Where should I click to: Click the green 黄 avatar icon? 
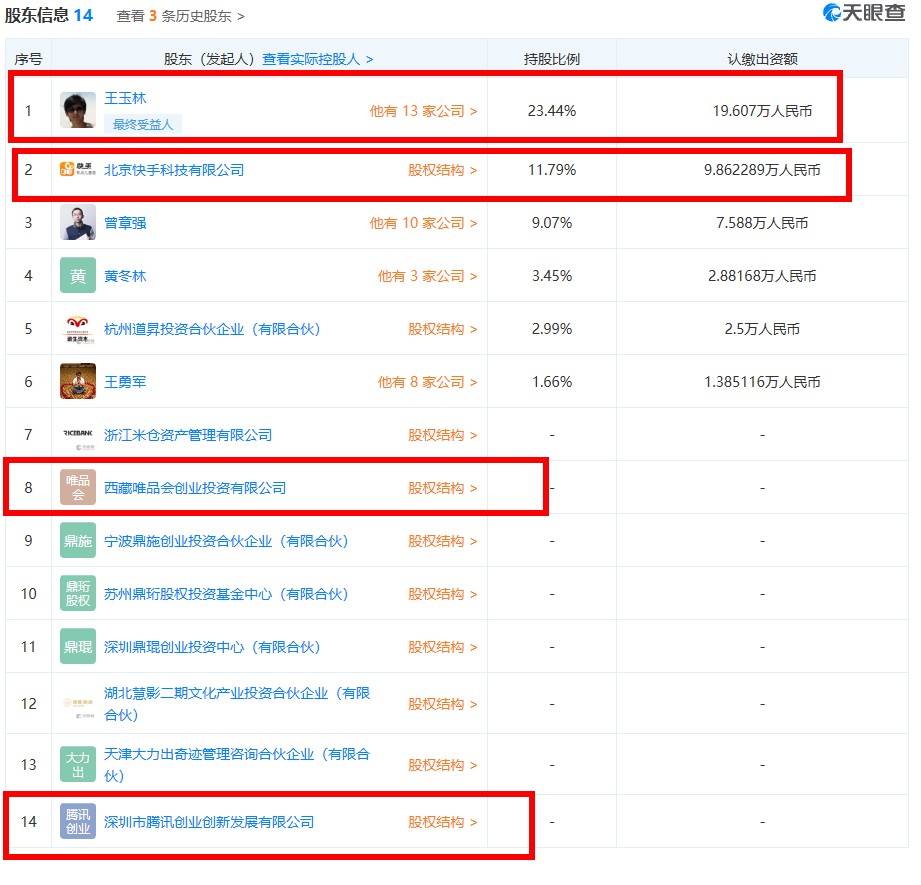pyautogui.click(x=78, y=275)
